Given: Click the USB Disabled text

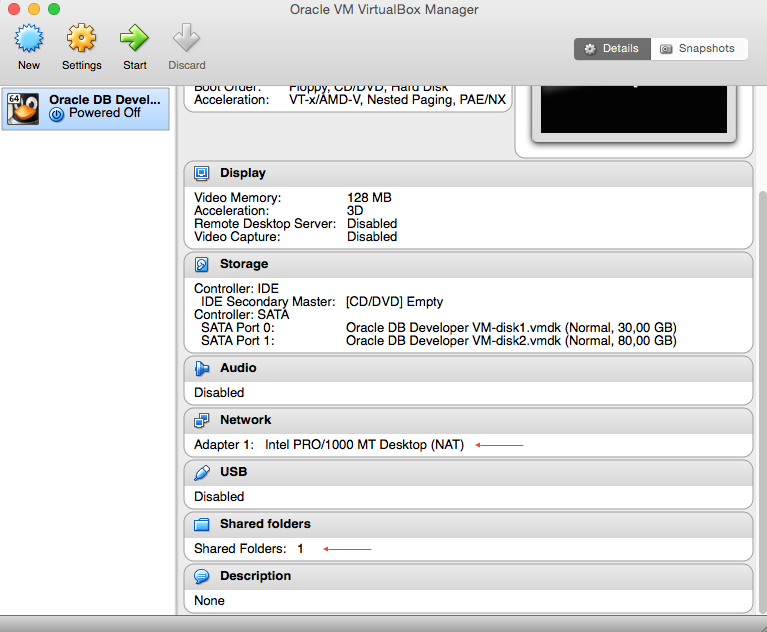Looking at the screenshot, I should pyautogui.click(x=219, y=497).
